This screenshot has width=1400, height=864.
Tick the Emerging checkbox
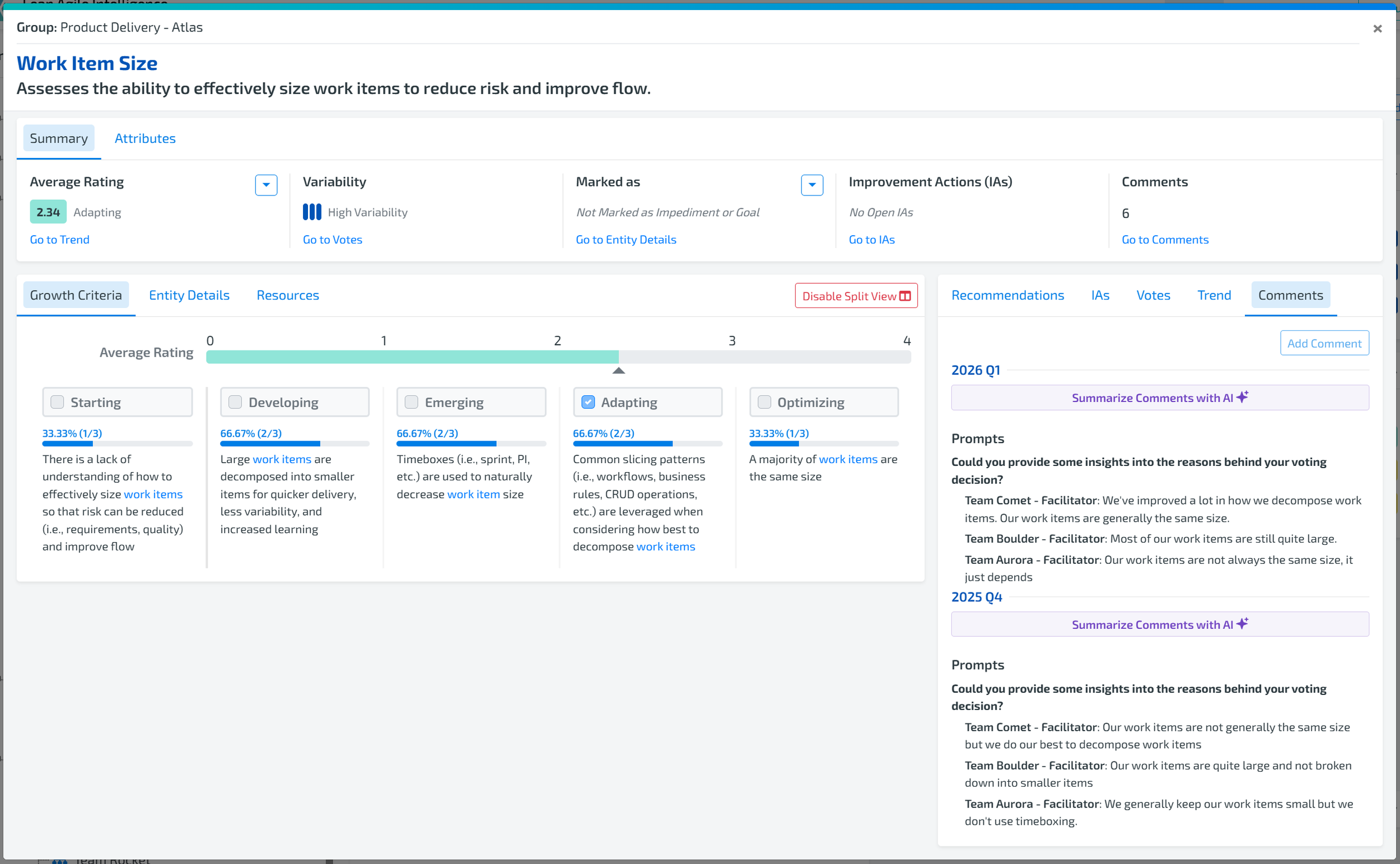tap(412, 401)
